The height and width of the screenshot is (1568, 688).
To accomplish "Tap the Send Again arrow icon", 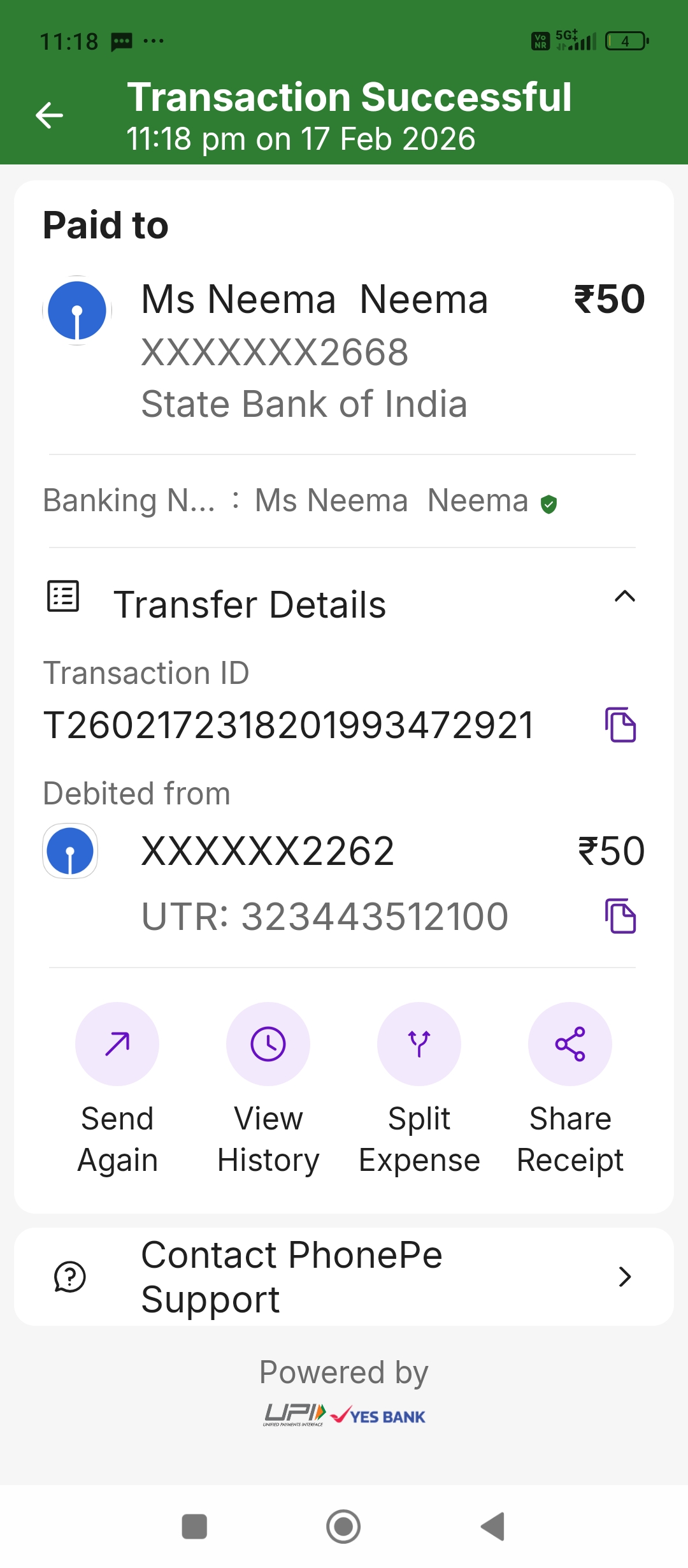I will (x=117, y=1044).
